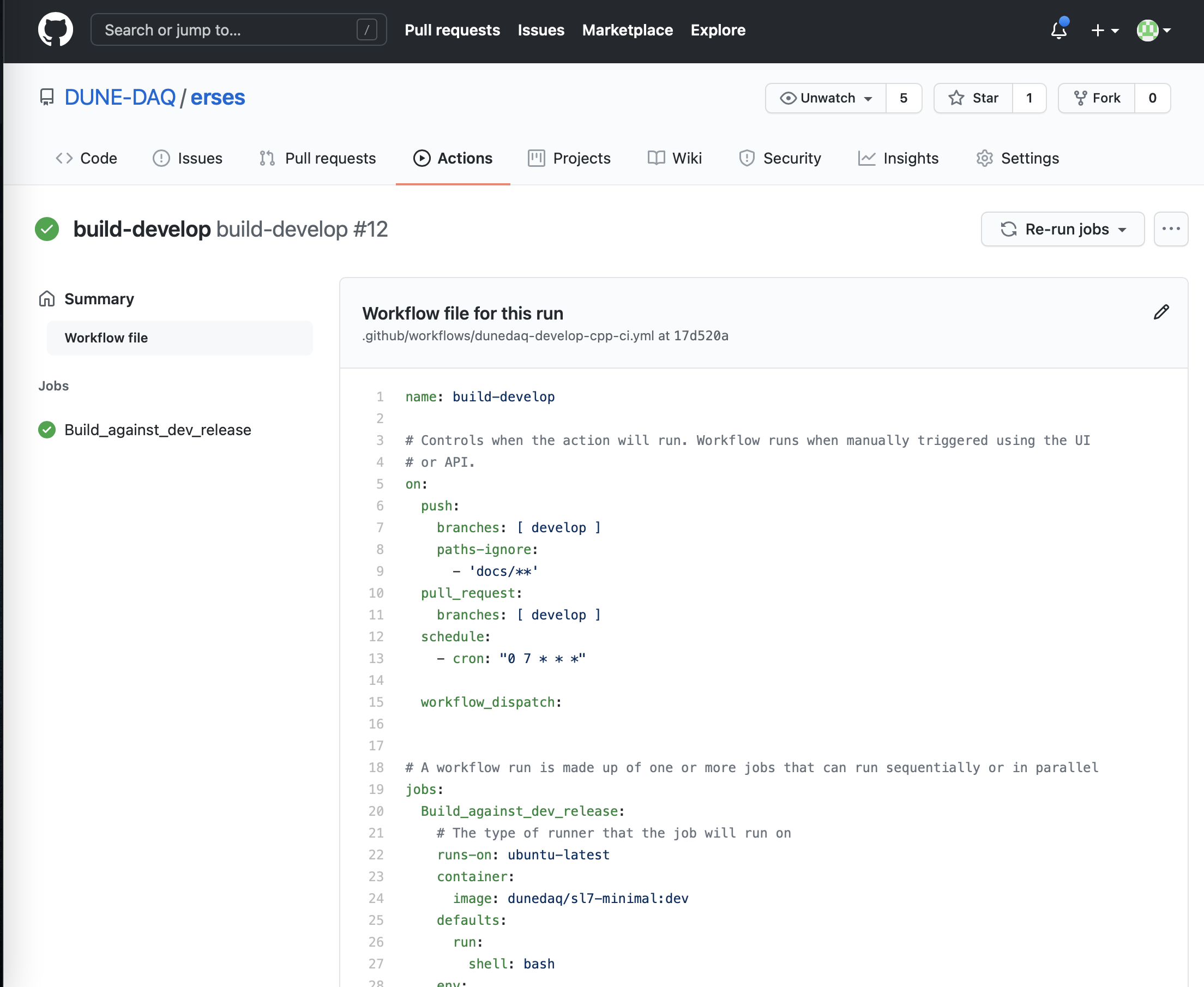This screenshot has width=1204, height=987.
Task: Expand the Unwatch dropdown
Action: coord(826,98)
